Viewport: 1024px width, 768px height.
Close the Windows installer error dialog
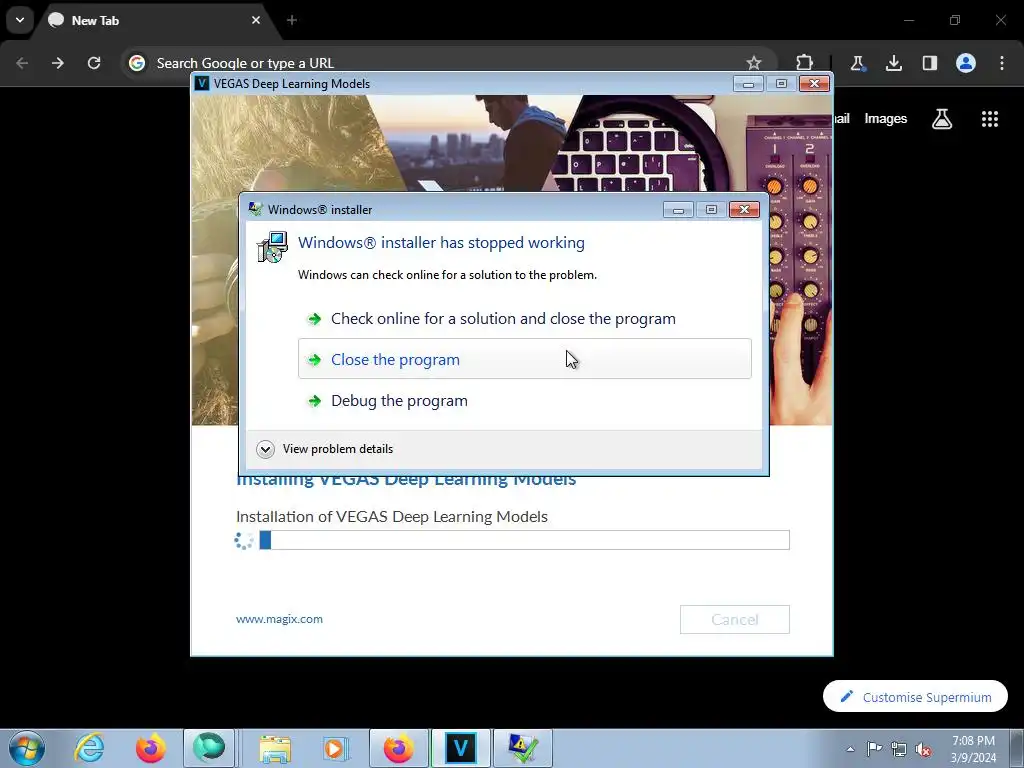[x=744, y=210]
